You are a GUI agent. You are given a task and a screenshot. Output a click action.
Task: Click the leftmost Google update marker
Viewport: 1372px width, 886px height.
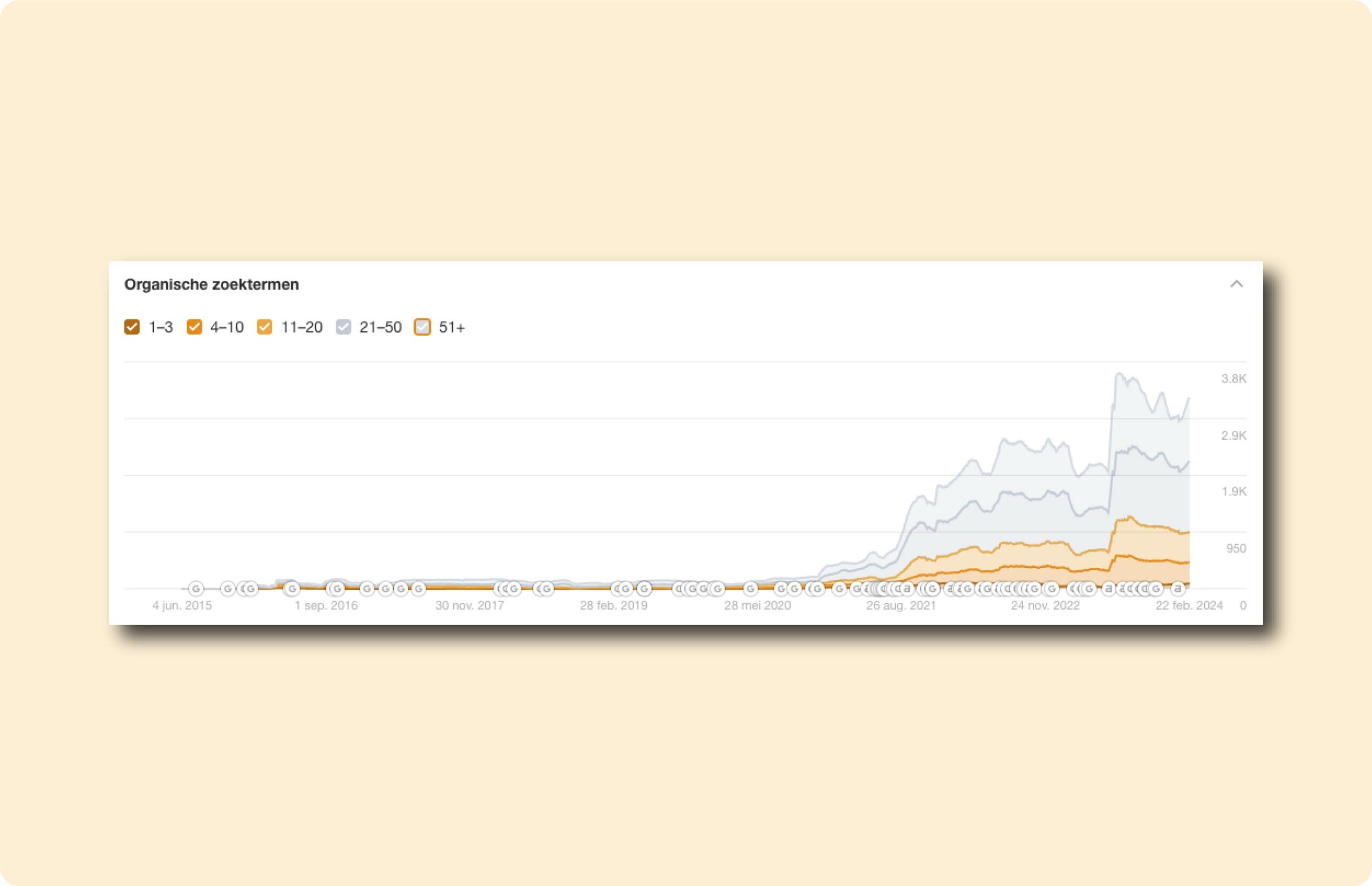point(196,589)
